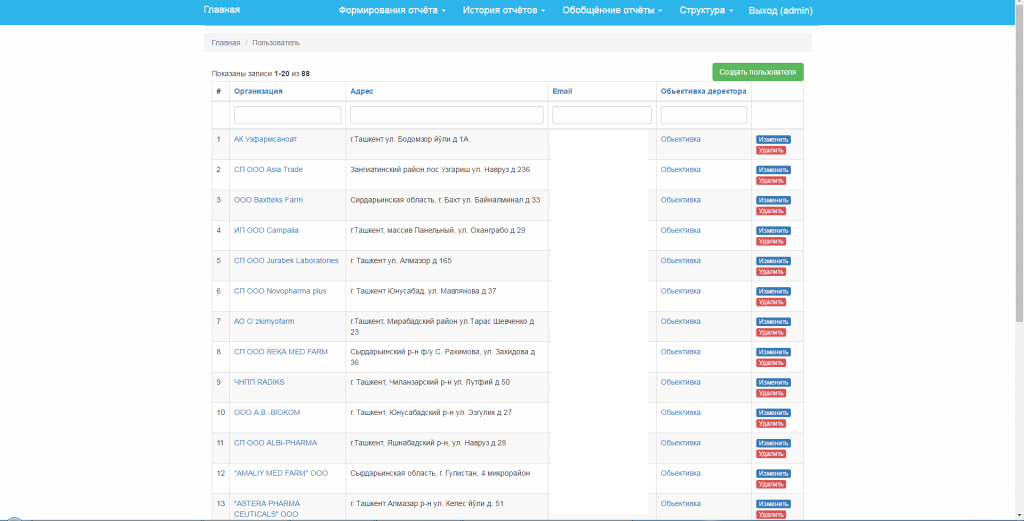Click the Создать пользователя button

tap(758, 72)
